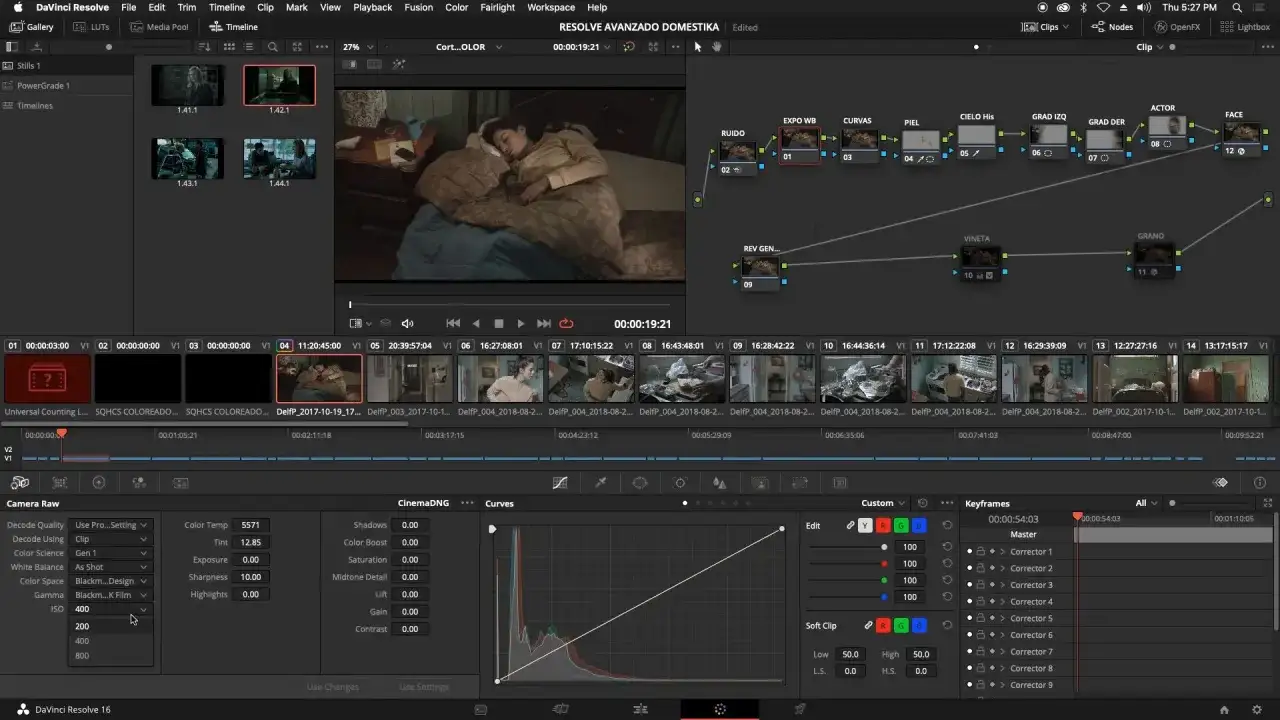Screen dimensions: 1280x720
Task: Open the Keyframes palette icon
Action: tap(1221, 482)
